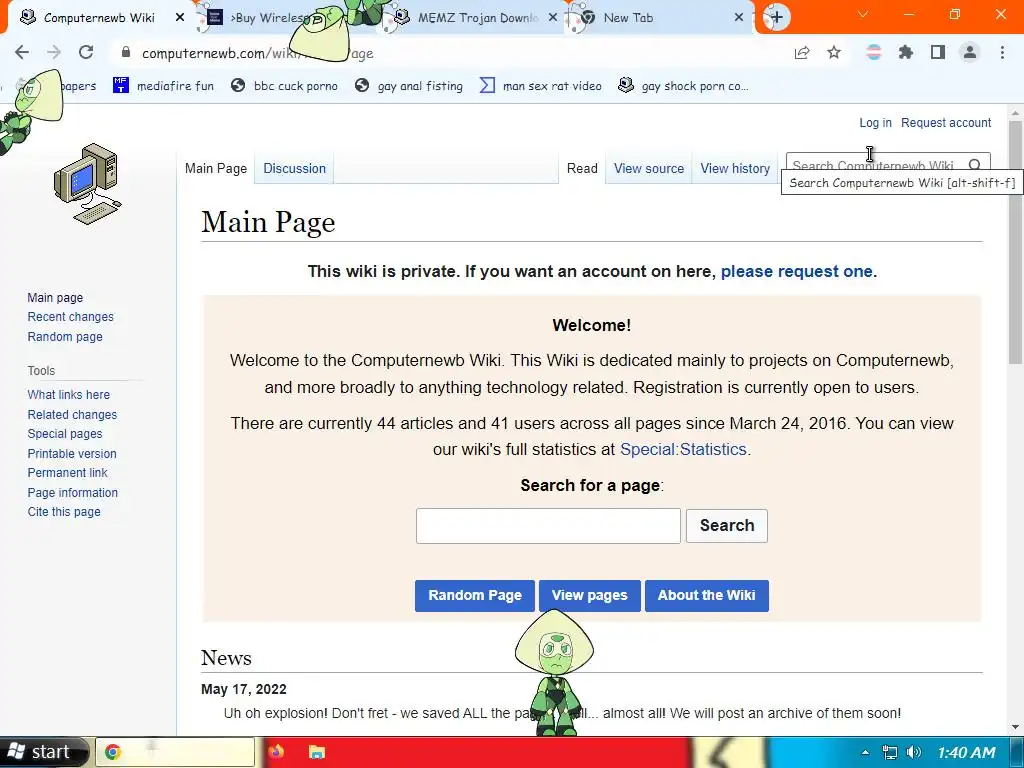Close the MEMZ Trojan Download tab
Screen dimensions: 1024x768
coord(552,18)
